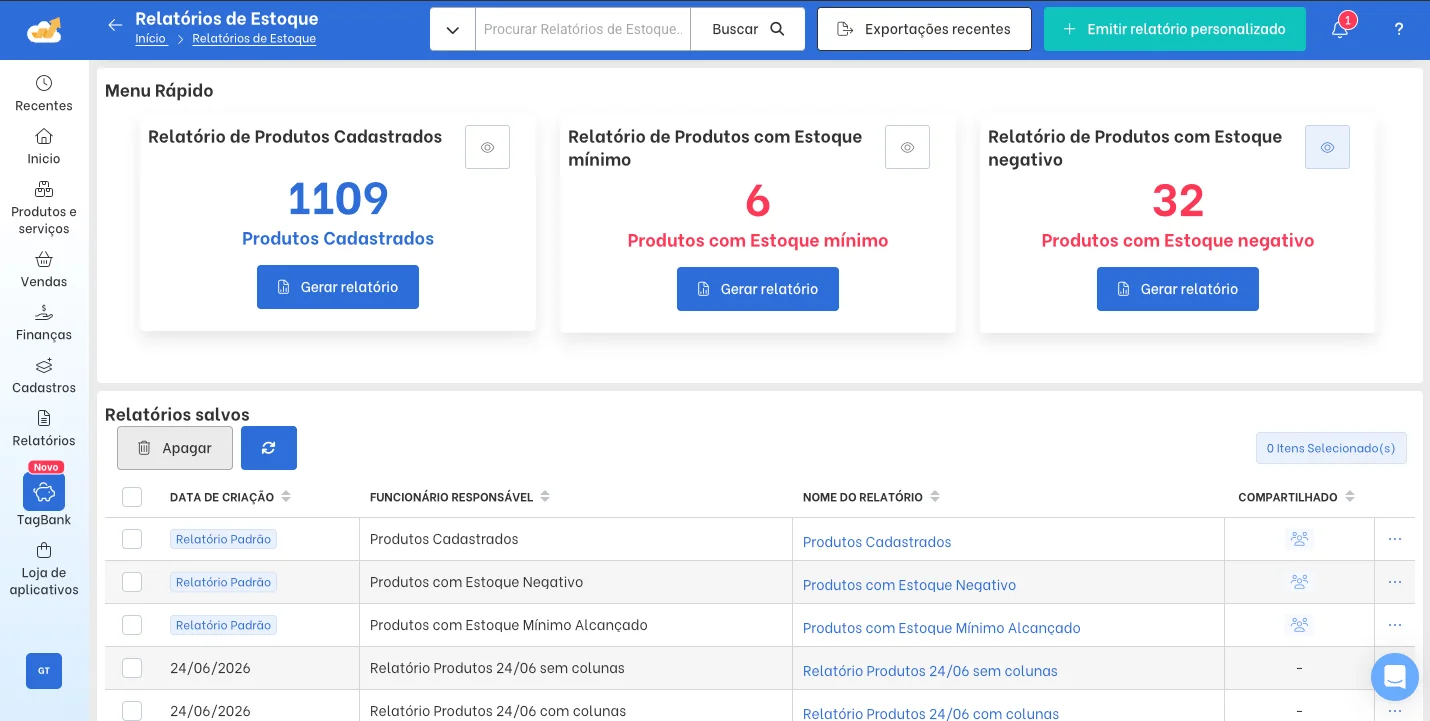Open Vendas in the sidebar
The height and width of the screenshot is (721, 1430).
pyautogui.click(x=44, y=269)
